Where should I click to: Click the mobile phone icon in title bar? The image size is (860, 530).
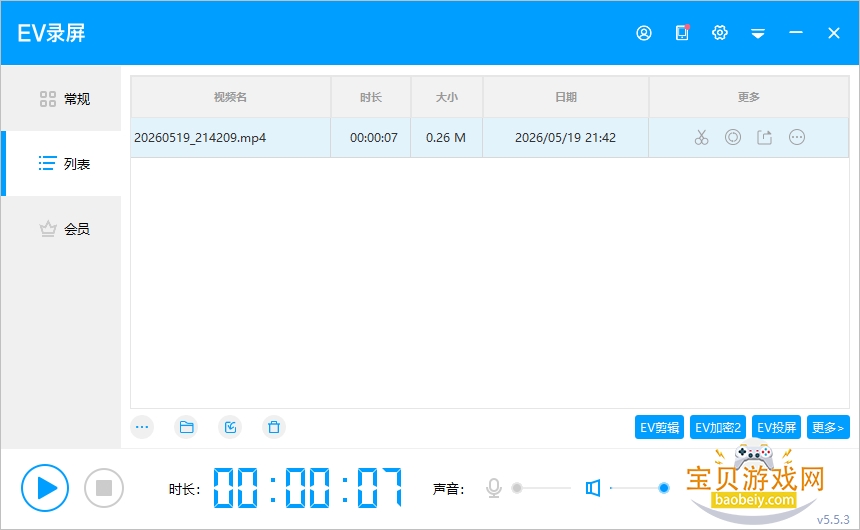tap(682, 33)
